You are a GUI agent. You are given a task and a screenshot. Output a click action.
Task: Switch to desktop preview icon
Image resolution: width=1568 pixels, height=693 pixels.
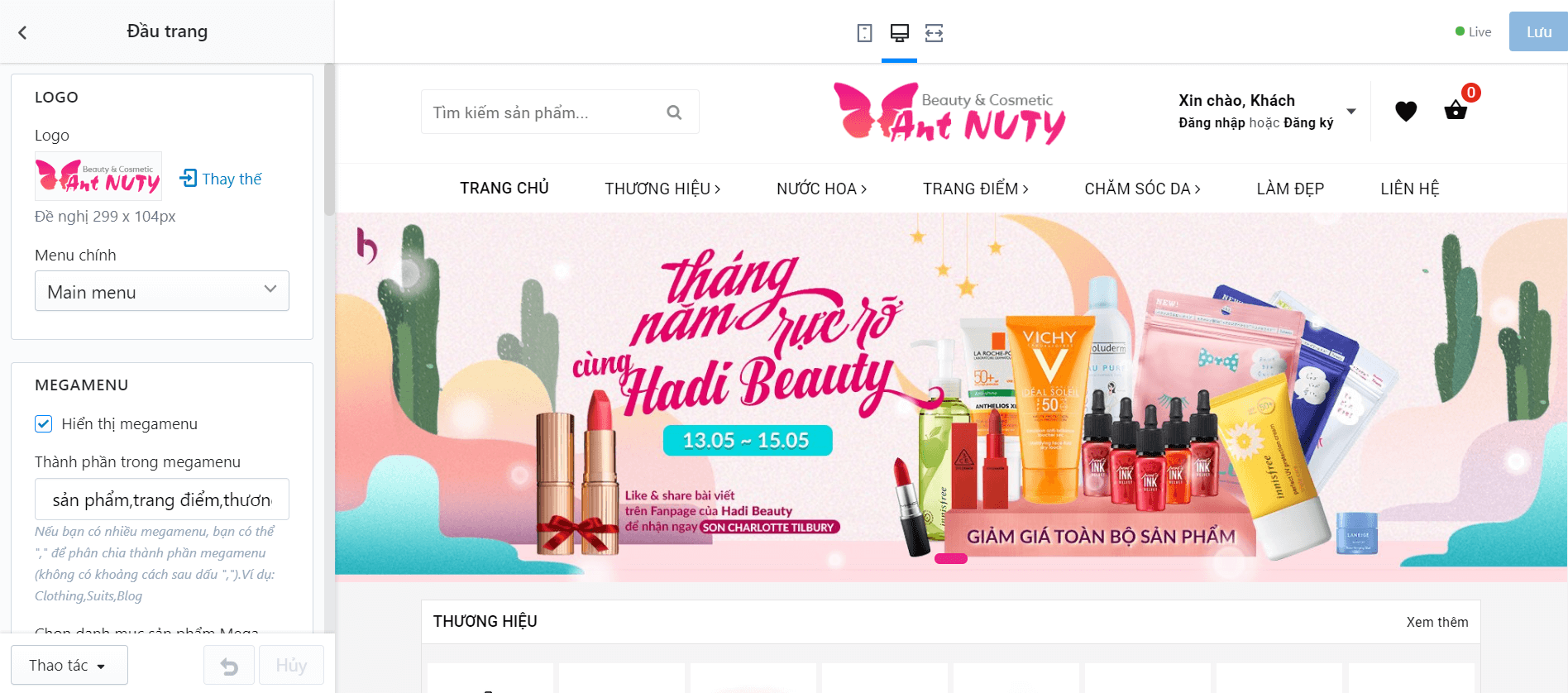coord(899,33)
